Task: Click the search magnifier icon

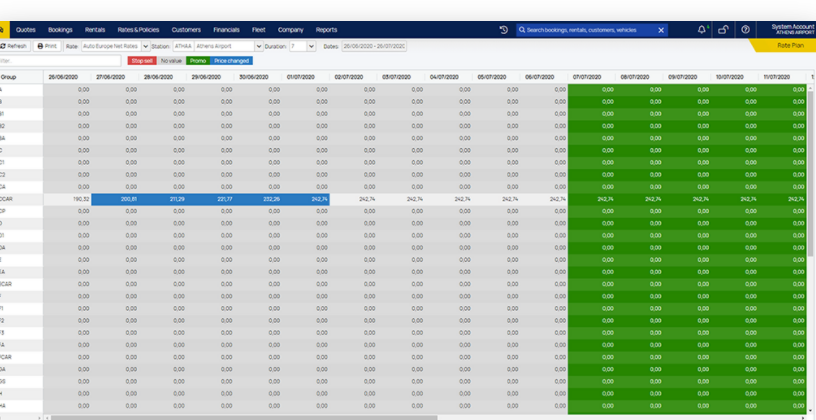Action: pos(522,30)
